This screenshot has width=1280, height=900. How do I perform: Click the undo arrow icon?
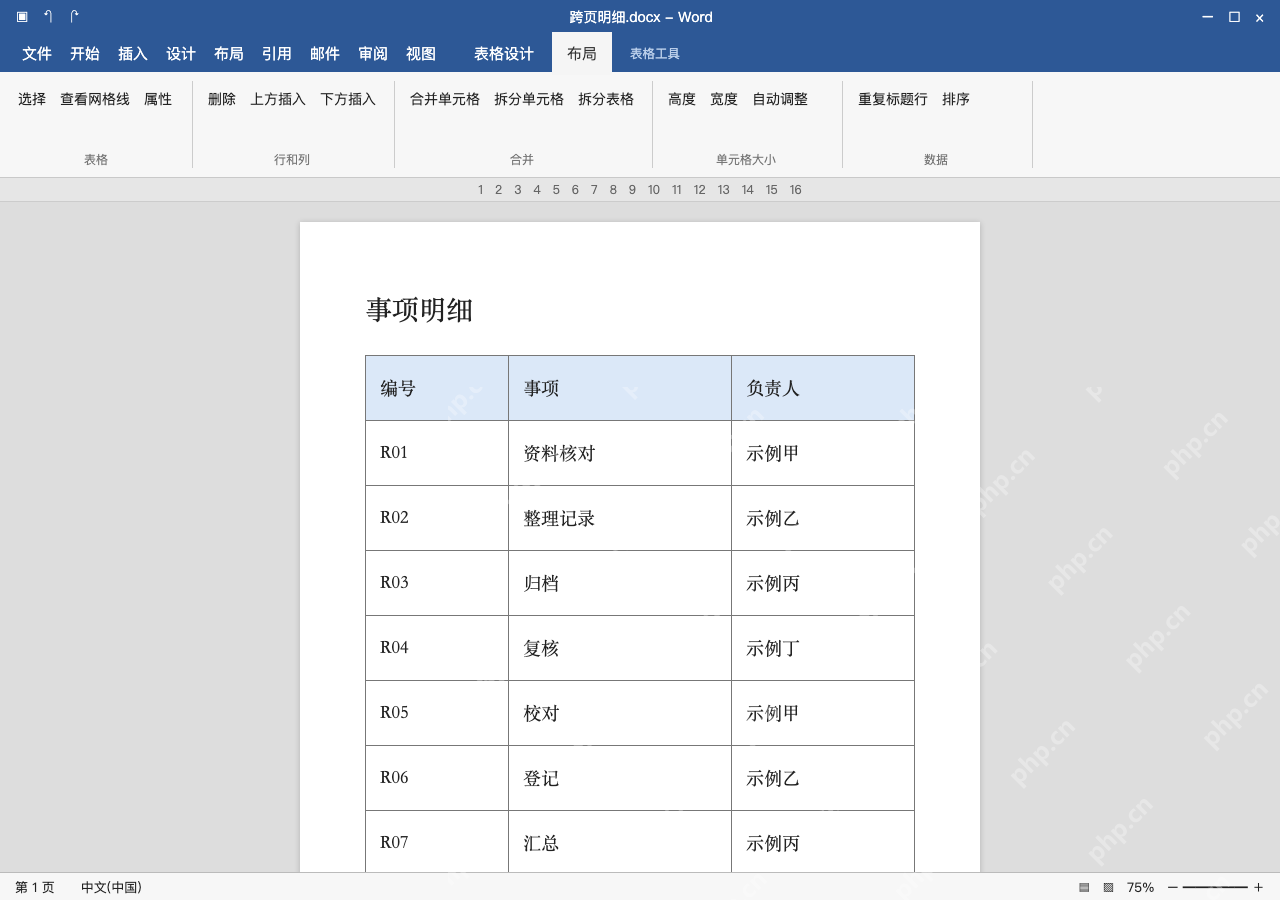coord(48,17)
